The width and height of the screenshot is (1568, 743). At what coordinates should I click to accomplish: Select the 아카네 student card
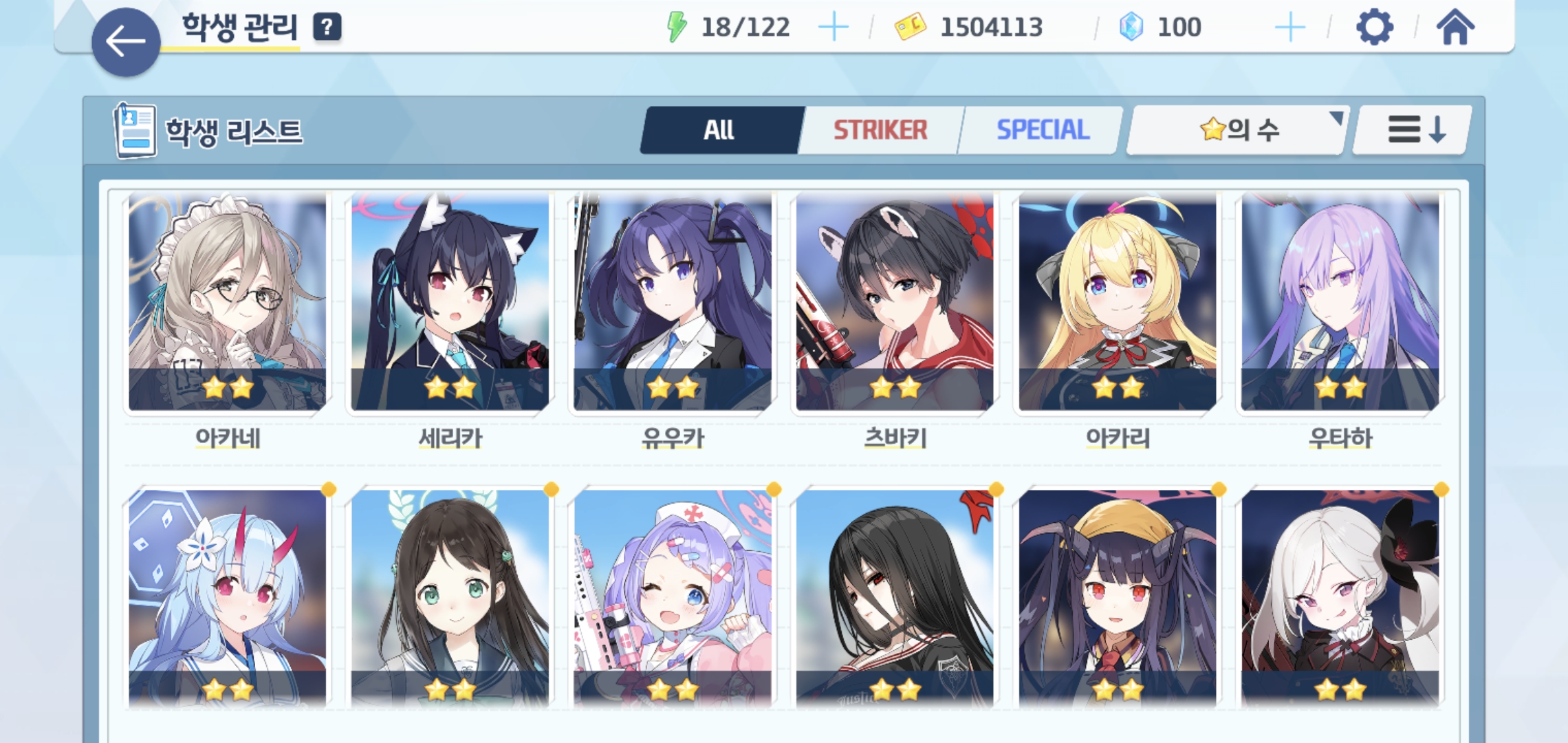tap(228, 302)
